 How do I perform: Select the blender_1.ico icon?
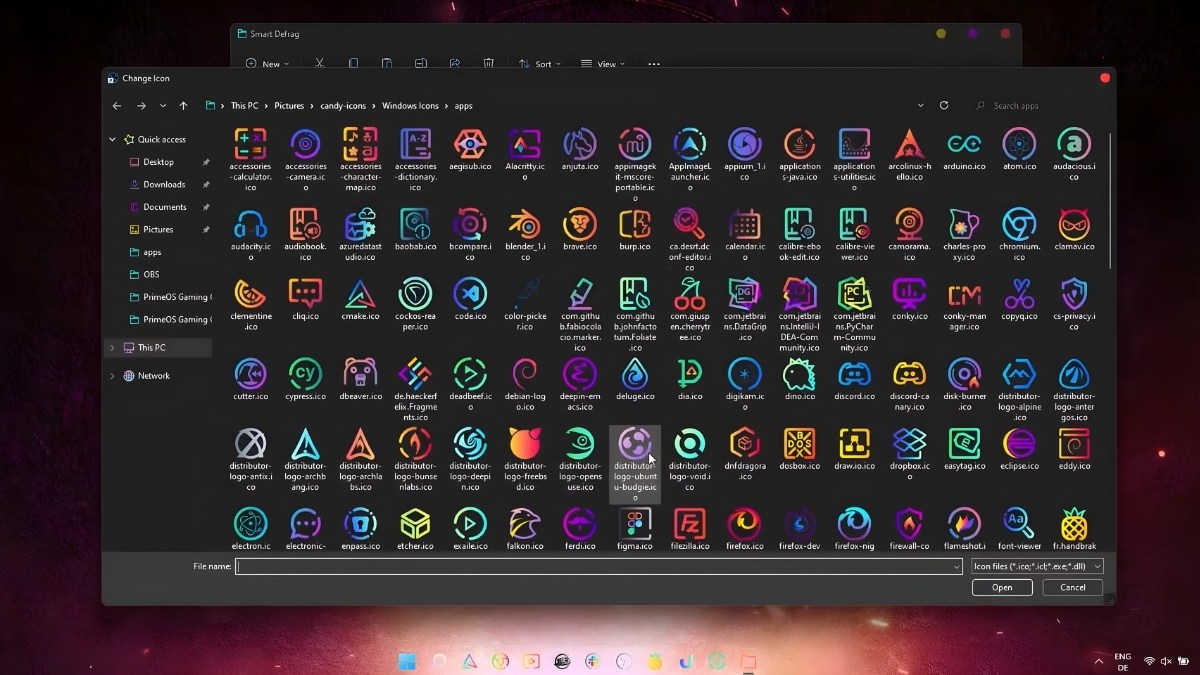point(524,235)
